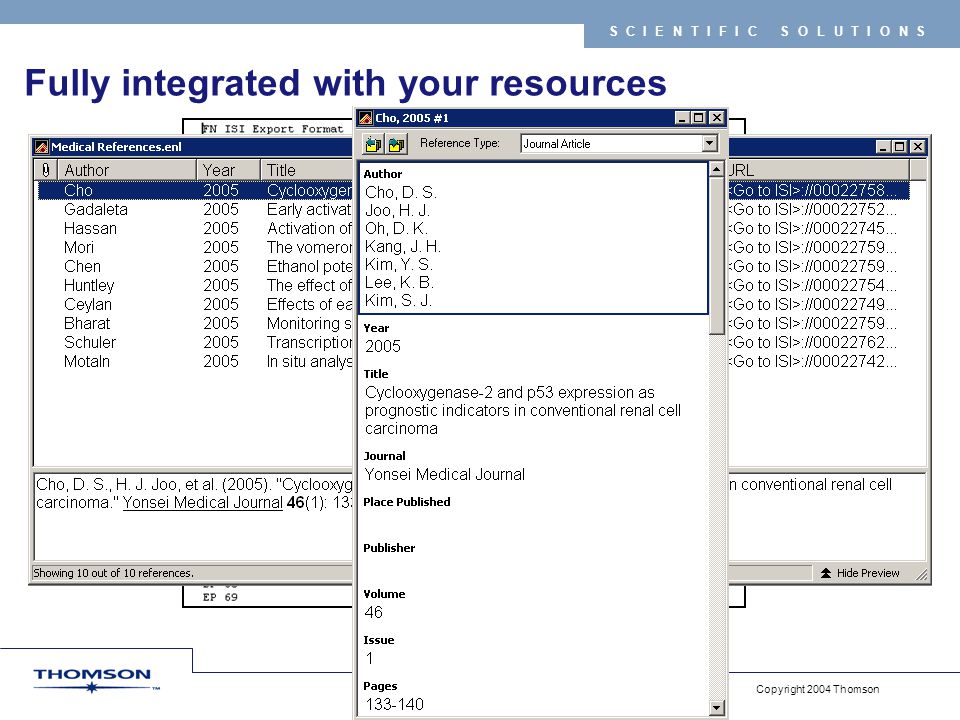Open the Reference Type dropdown
This screenshot has width=960, height=720.
710,143
